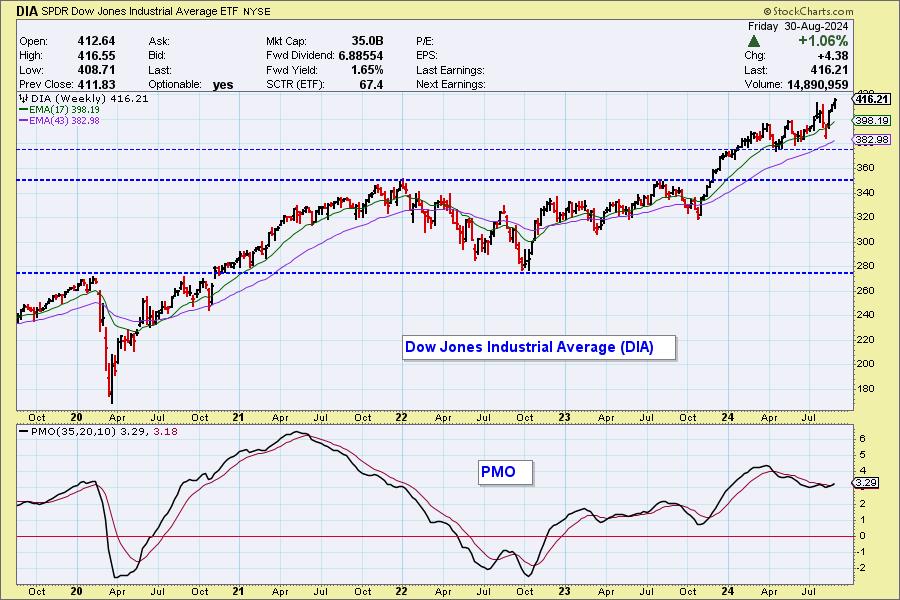Viewport: 900px width, 600px height.
Task: Select the Volume value 14,890,959
Action: (x=817, y=84)
